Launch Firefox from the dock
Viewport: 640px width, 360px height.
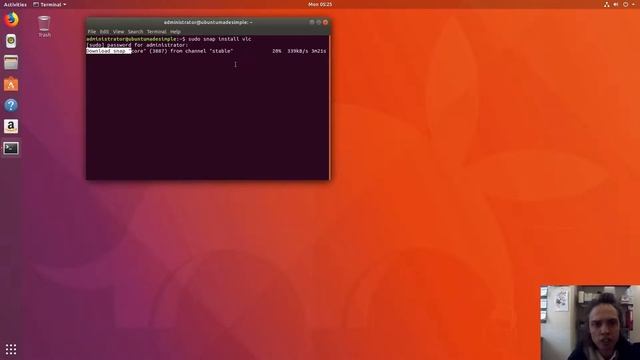11,19
